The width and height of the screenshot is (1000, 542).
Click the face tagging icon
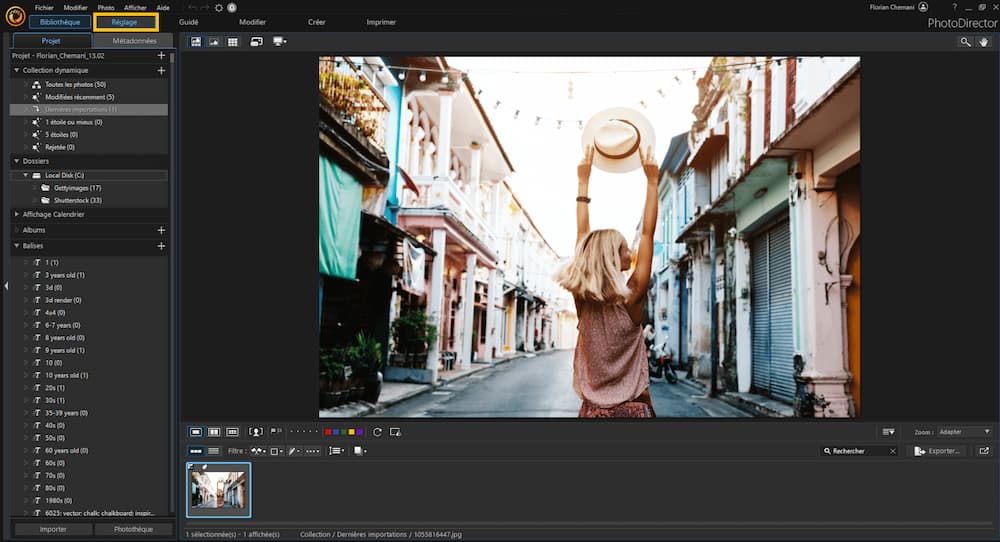click(x=255, y=432)
